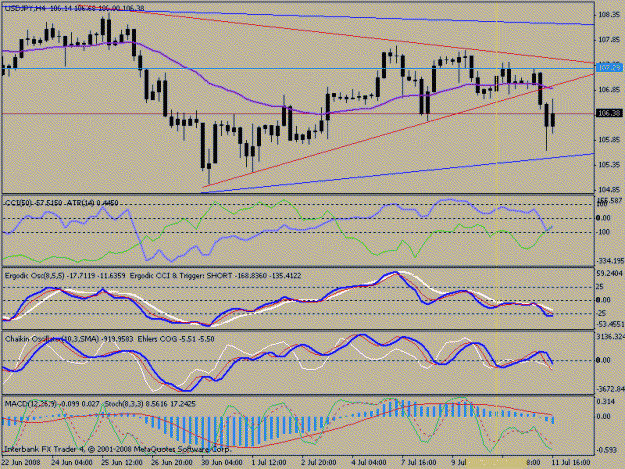This screenshot has height=469, width=625.
Task: Click the 105.85 price axis label
Action: tap(608, 140)
